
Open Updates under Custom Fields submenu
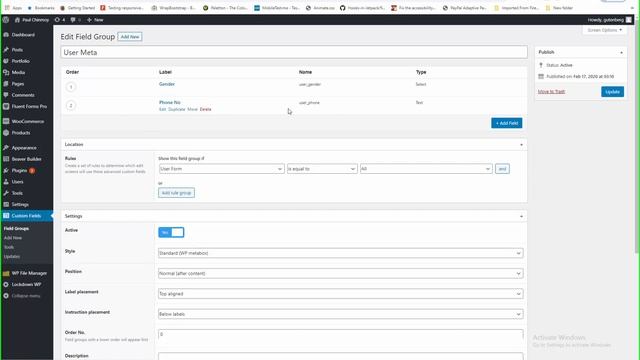click(12, 257)
